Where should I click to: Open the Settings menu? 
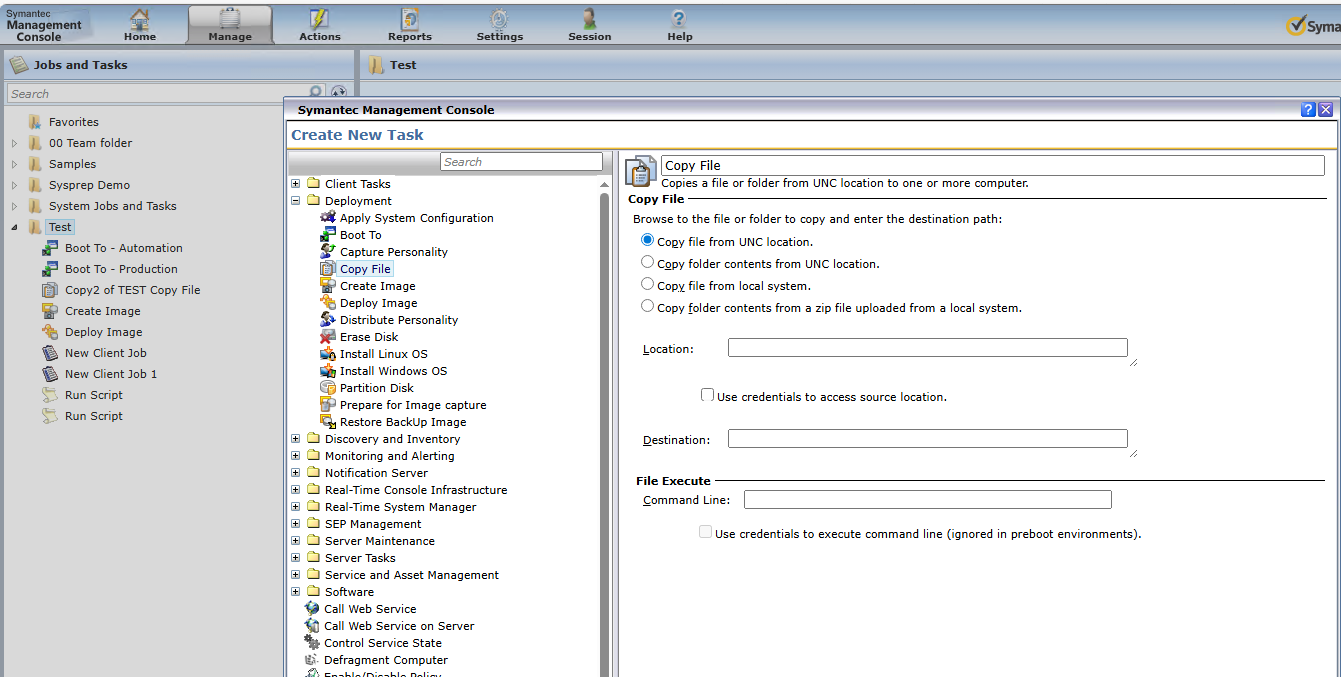[x=499, y=23]
